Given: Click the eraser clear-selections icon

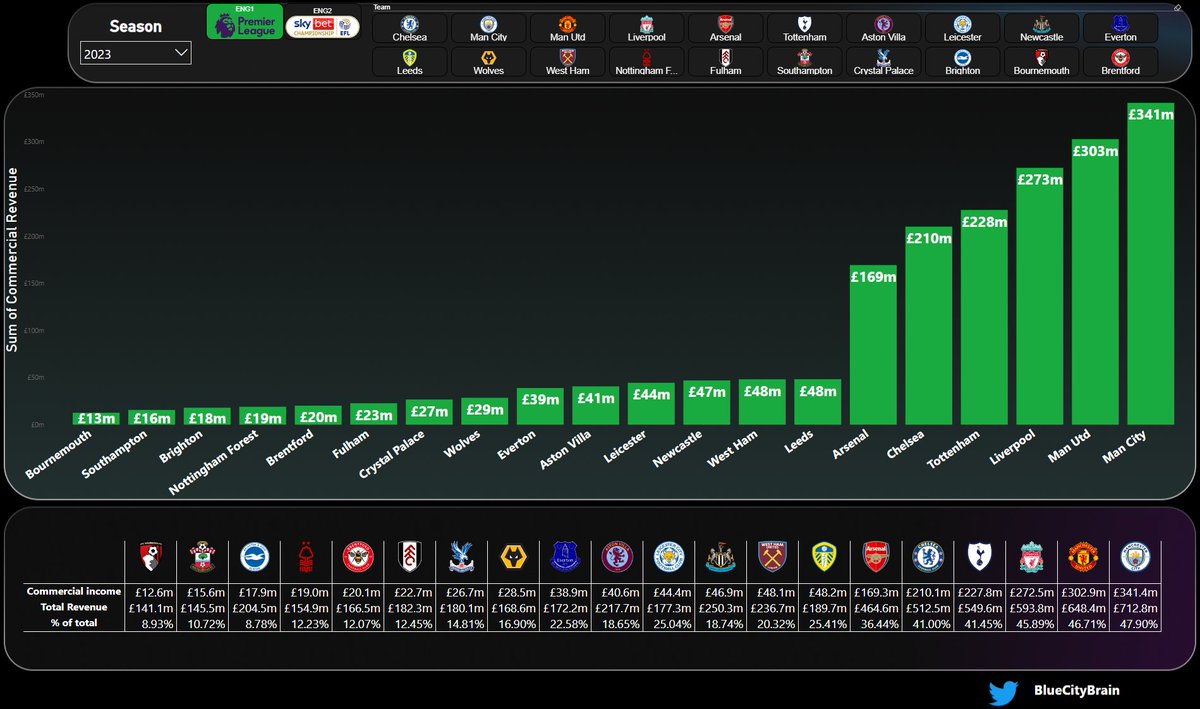Looking at the screenshot, I should (x=1179, y=6).
